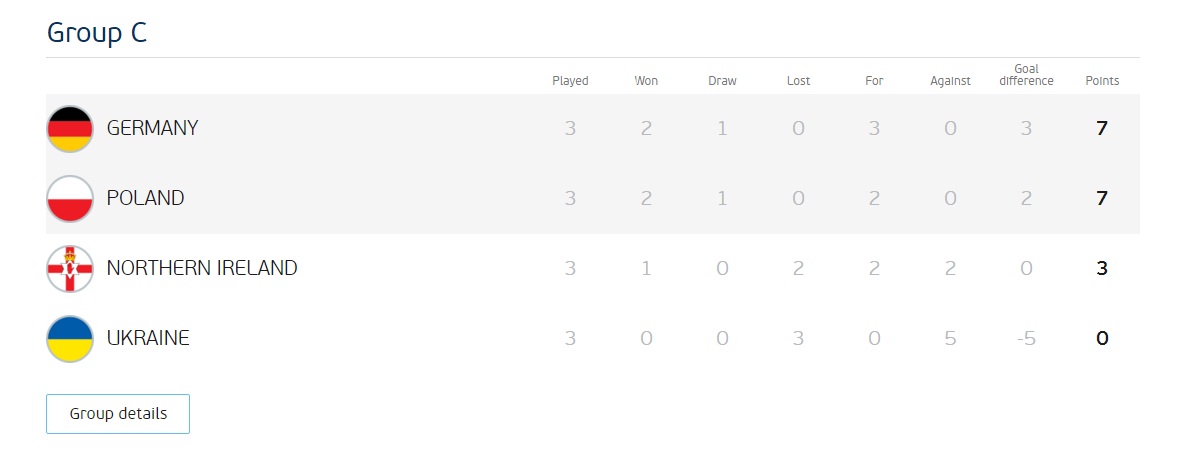Click the Germany flag icon
Image resolution: width=1186 pixels, height=473 pixels.
[70, 128]
